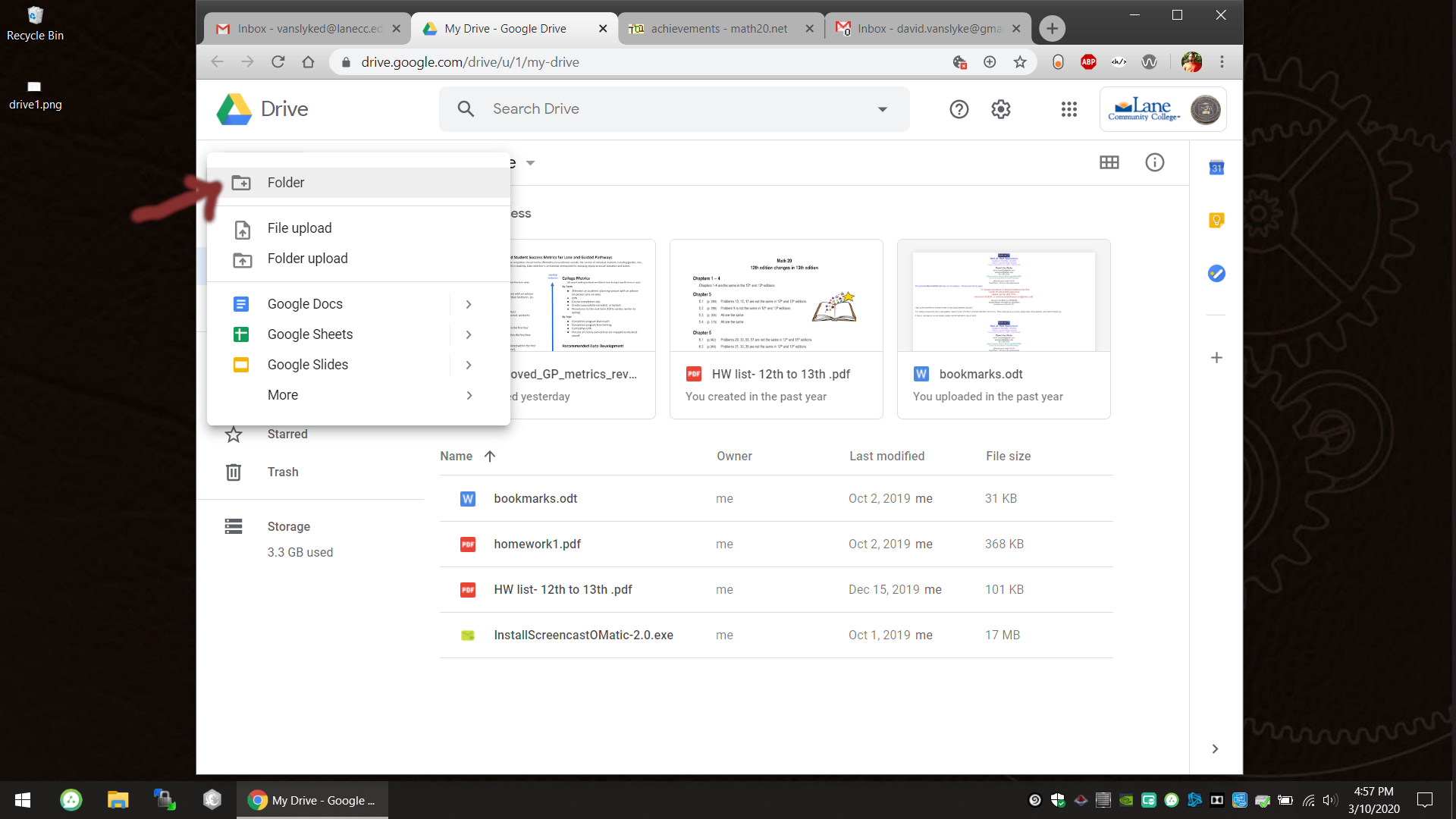Go to browser home page
This screenshot has width=1456, height=819.
(308, 62)
